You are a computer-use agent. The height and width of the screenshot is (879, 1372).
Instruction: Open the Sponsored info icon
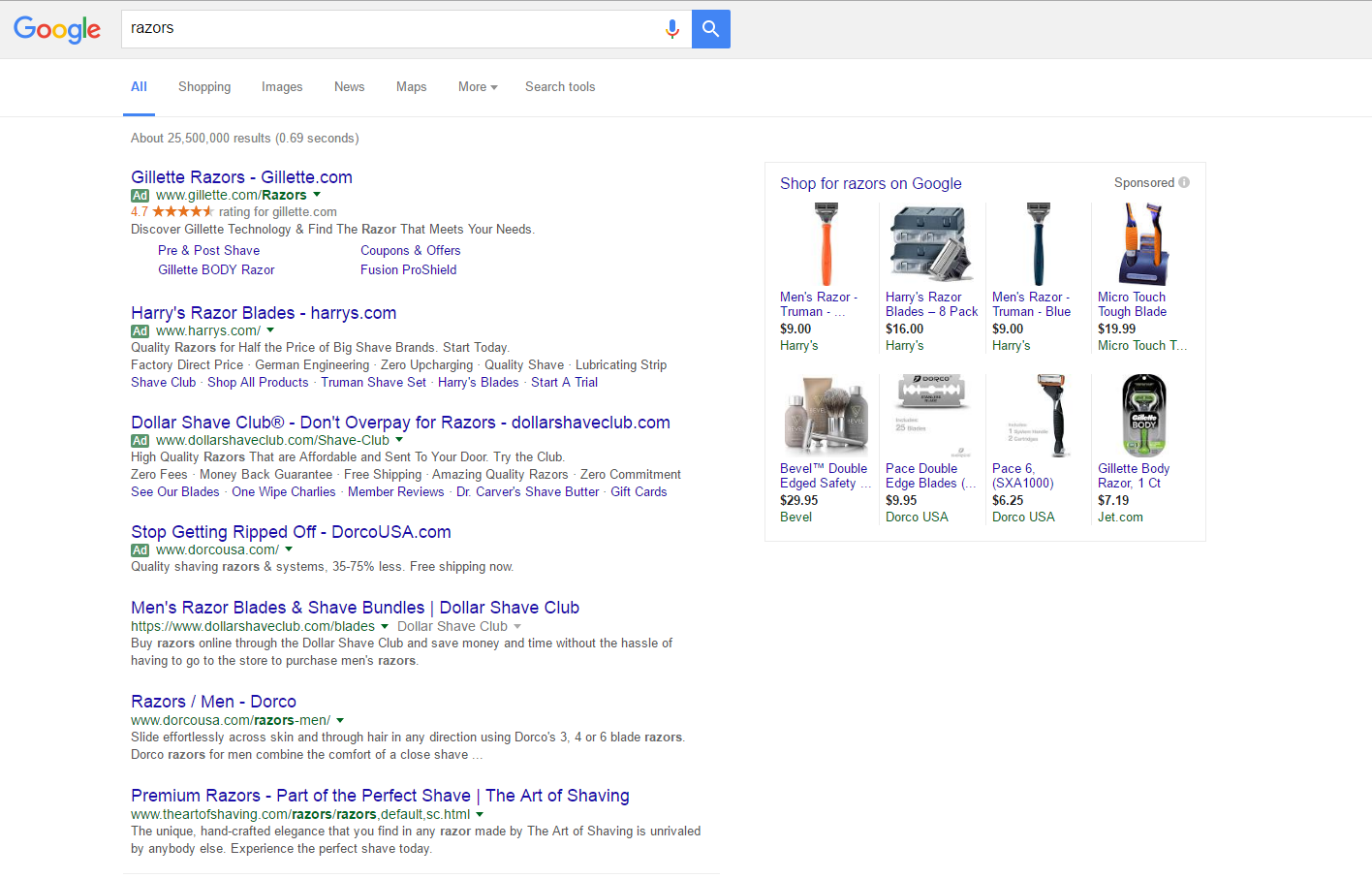[x=1184, y=182]
